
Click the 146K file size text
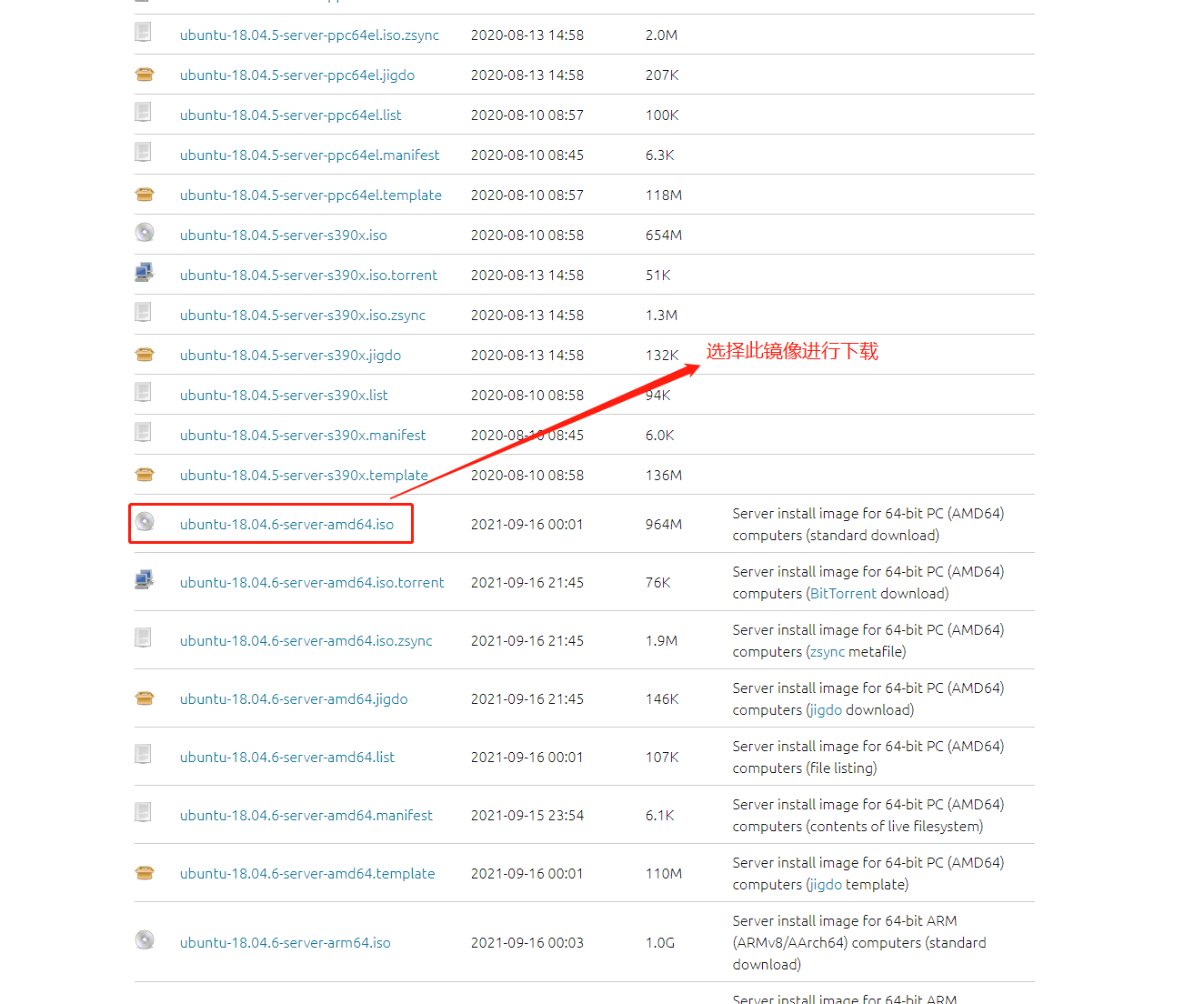coord(662,699)
